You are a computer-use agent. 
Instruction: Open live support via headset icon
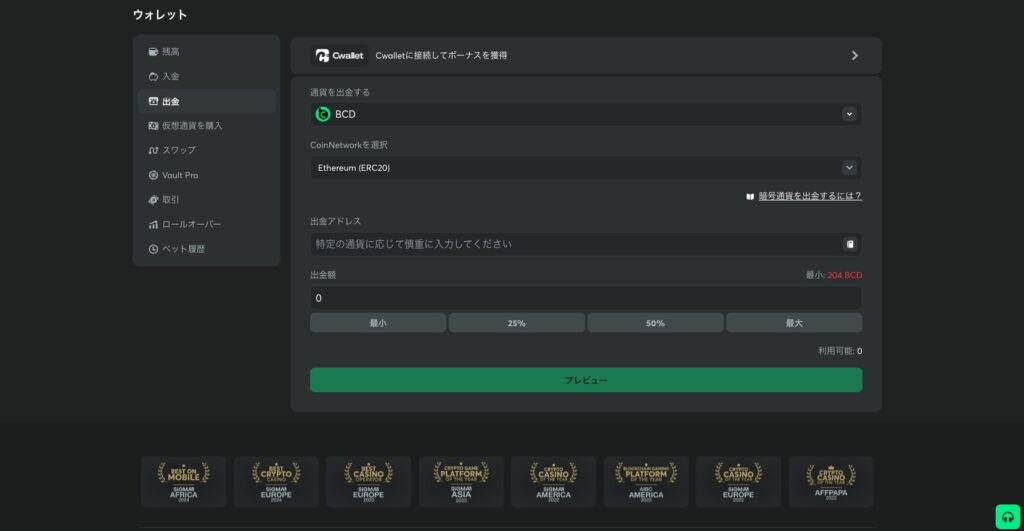[1008, 517]
